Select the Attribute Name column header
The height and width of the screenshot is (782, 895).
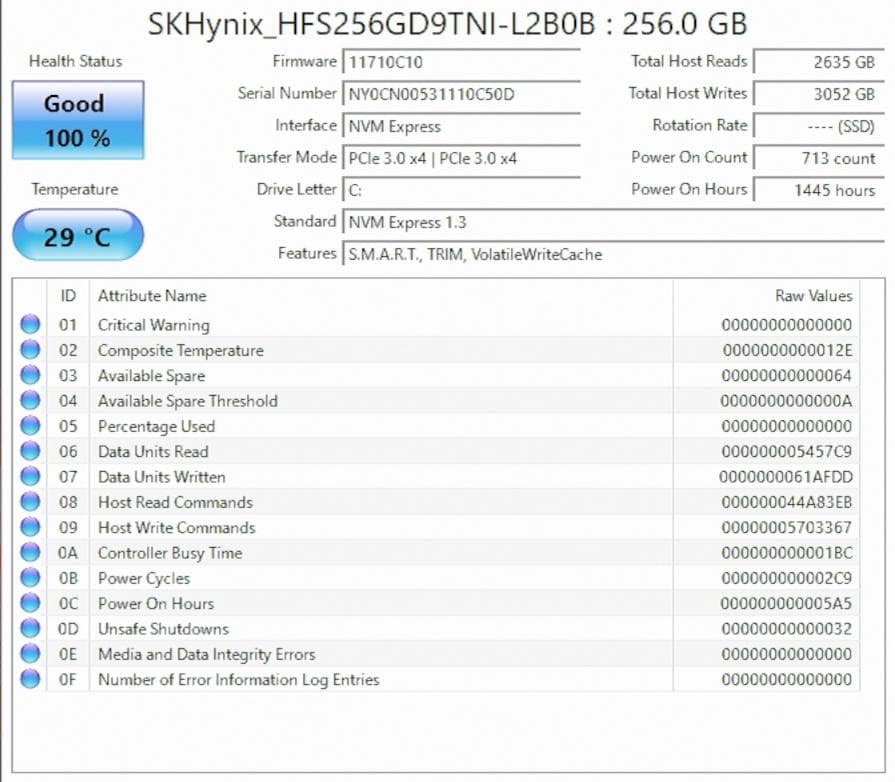click(x=151, y=296)
